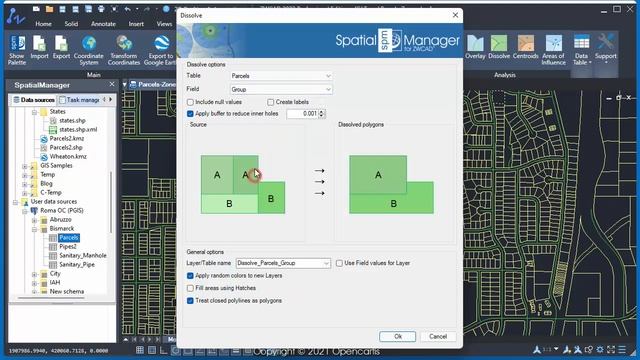Click the tab scroll right arrow
The height and width of the screenshot is (360, 640).
tap(111, 100)
